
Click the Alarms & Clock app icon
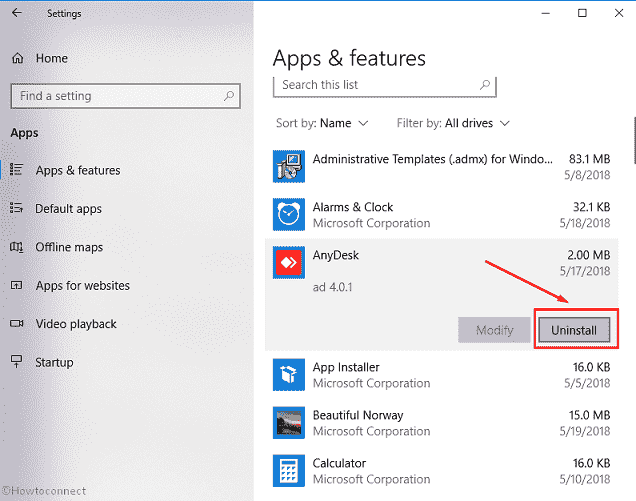[x=289, y=214]
